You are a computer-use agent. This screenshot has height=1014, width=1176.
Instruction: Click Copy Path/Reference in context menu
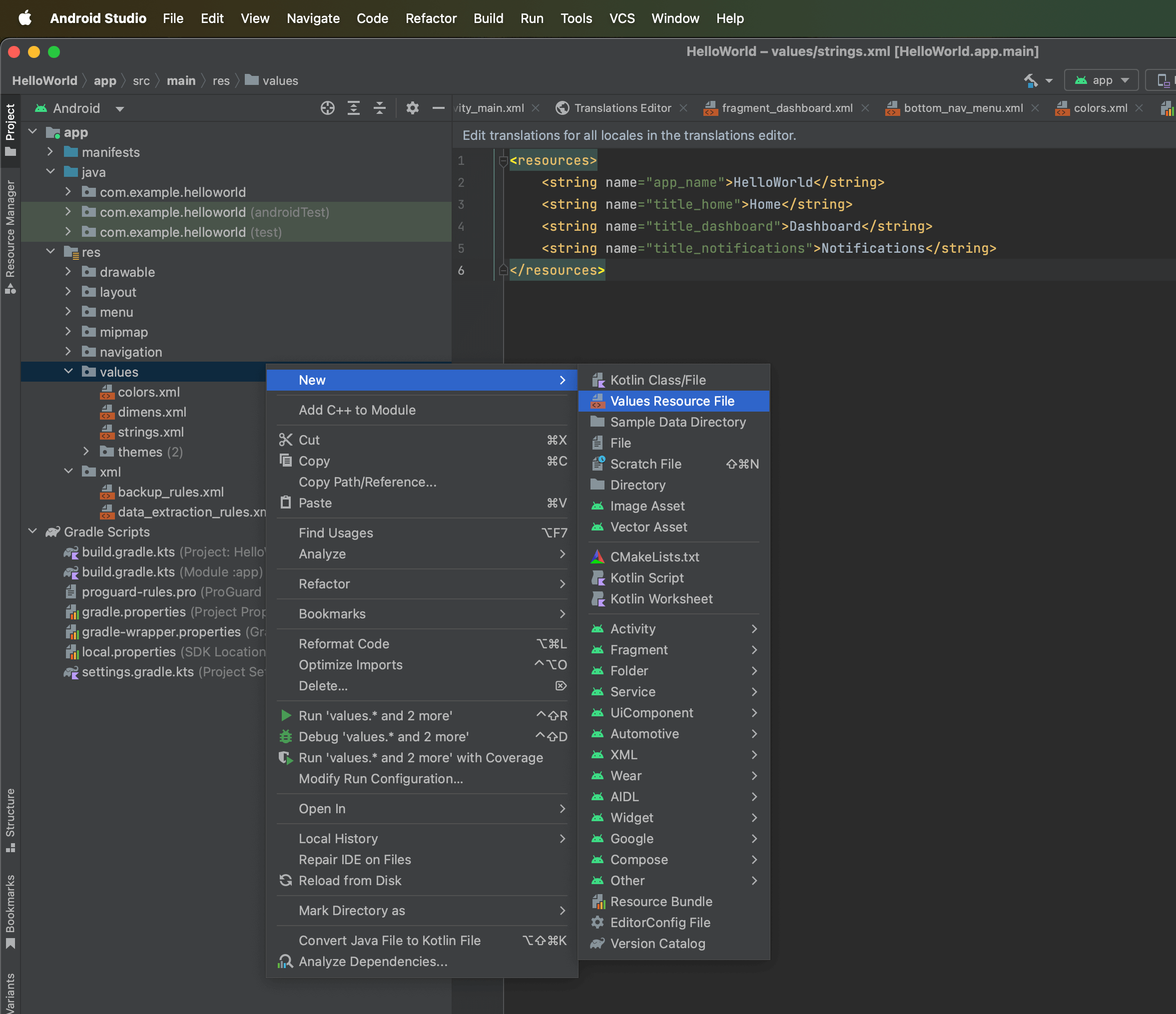tap(422, 483)
